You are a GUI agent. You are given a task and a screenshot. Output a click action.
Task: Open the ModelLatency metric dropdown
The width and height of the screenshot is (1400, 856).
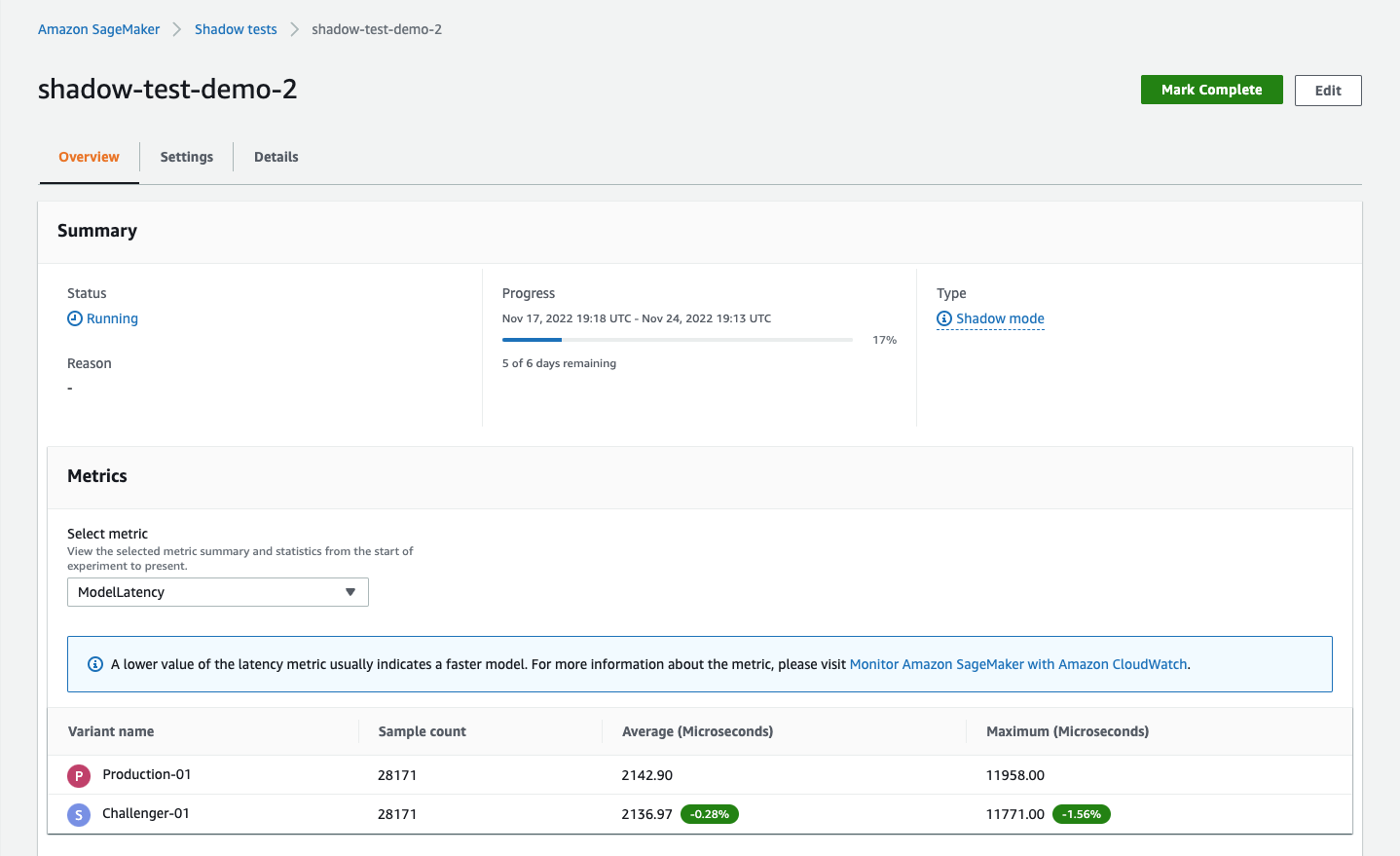[217, 591]
